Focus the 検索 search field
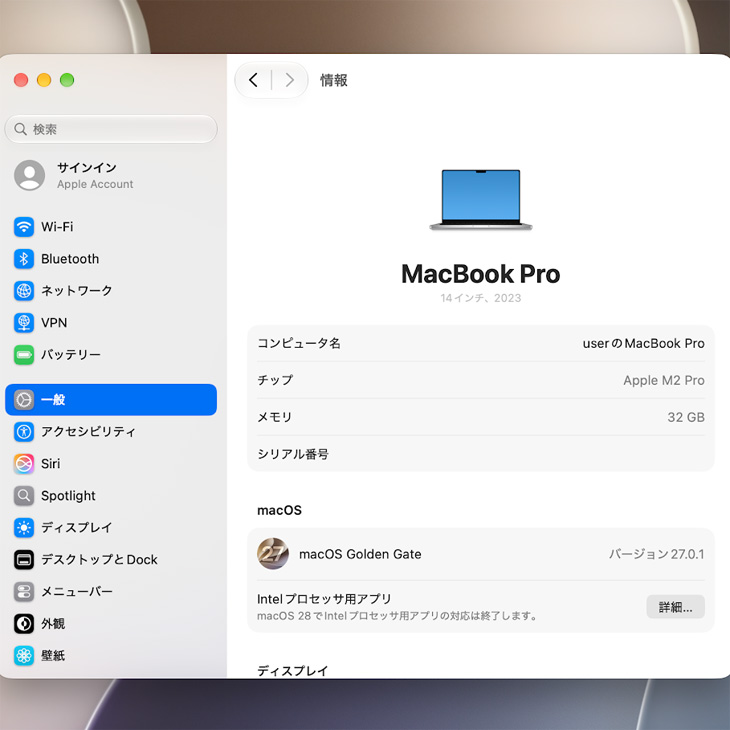 pyautogui.click(x=111, y=129)
